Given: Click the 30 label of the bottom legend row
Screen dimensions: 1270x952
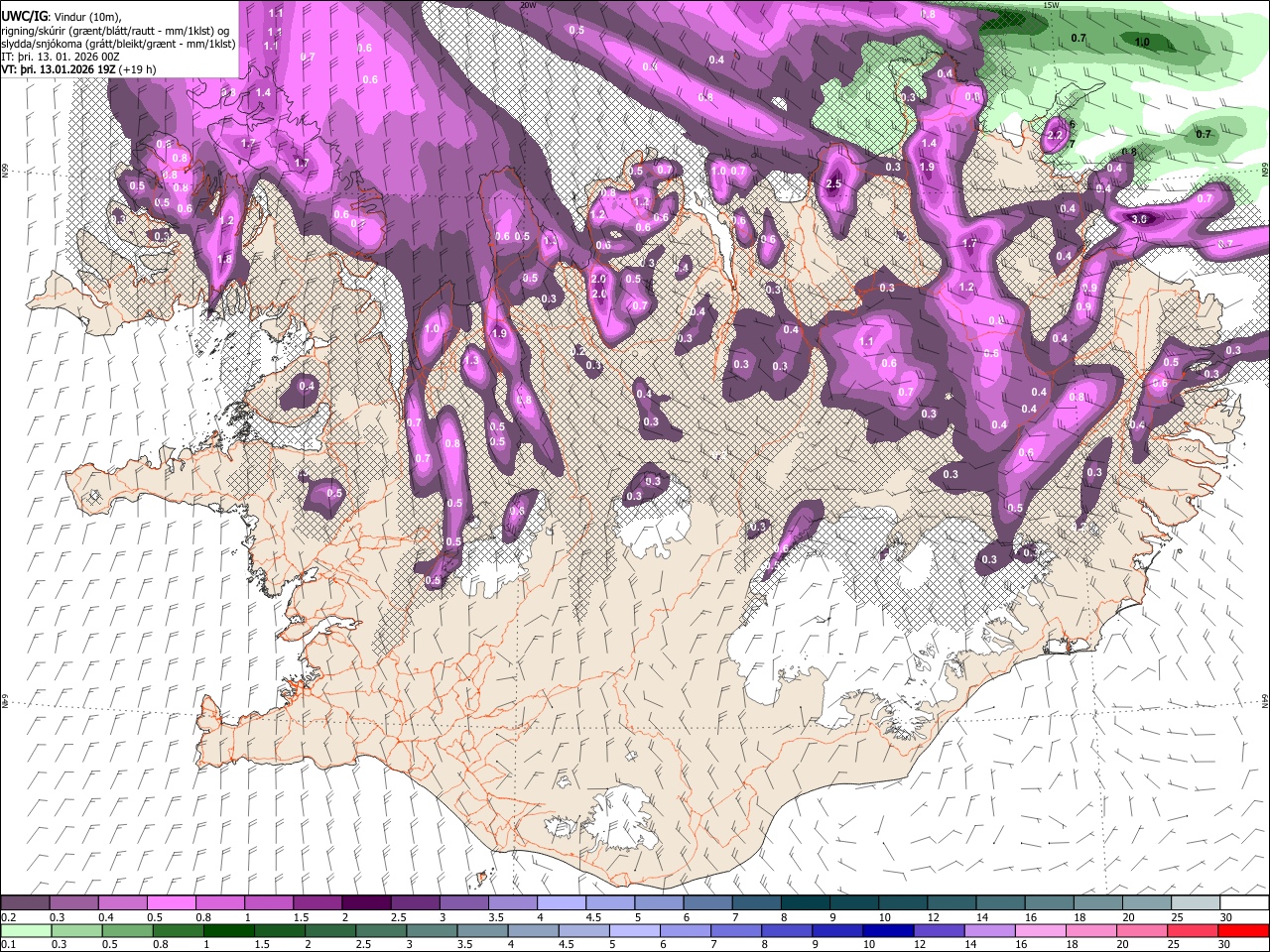Looking at the screenshot, I should click(1226, 945).
